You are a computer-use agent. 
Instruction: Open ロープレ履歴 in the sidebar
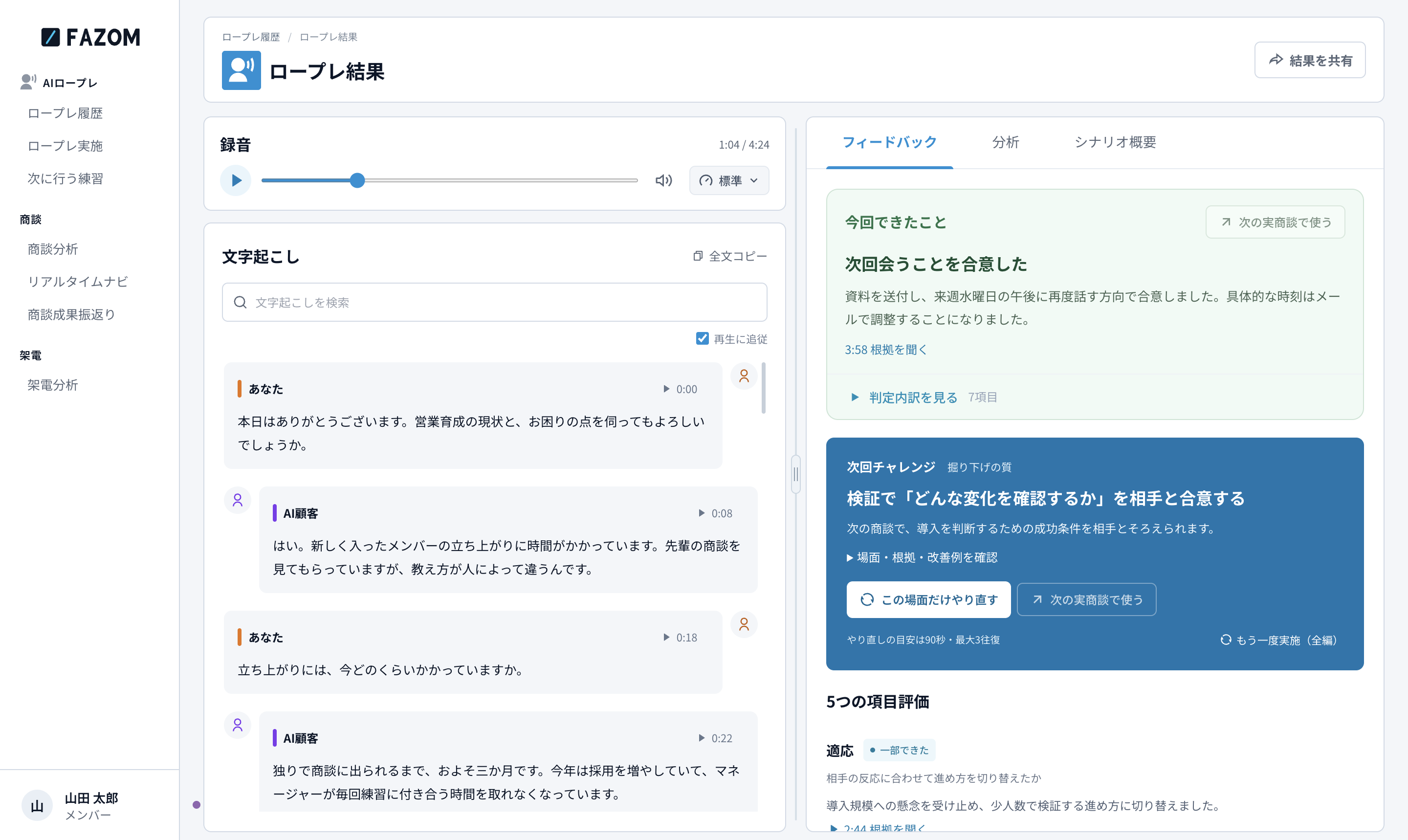pyautogui.click(x=65, y=113)
